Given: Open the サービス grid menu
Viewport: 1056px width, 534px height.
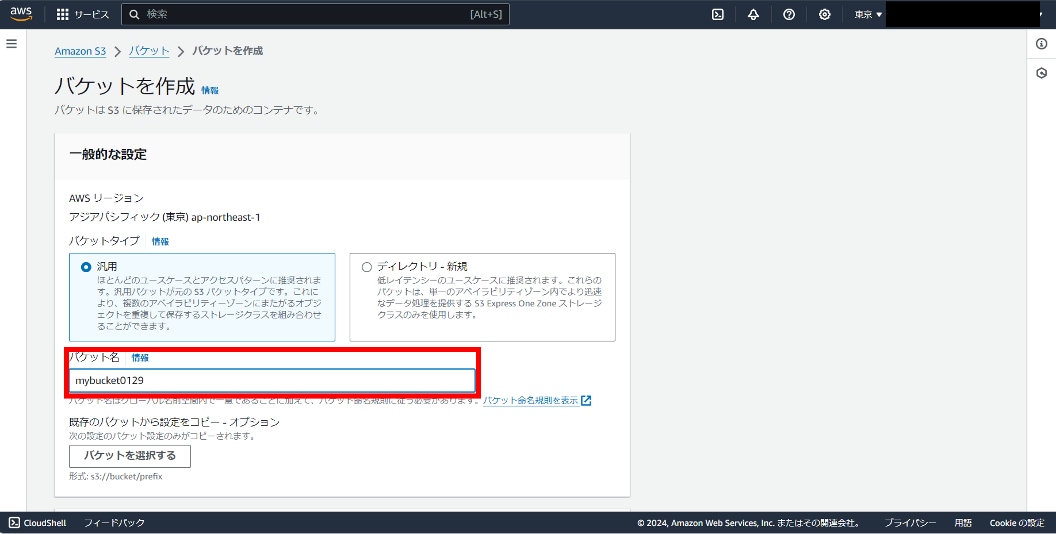Looking at the screenshot, I should (x=82, y=14).
